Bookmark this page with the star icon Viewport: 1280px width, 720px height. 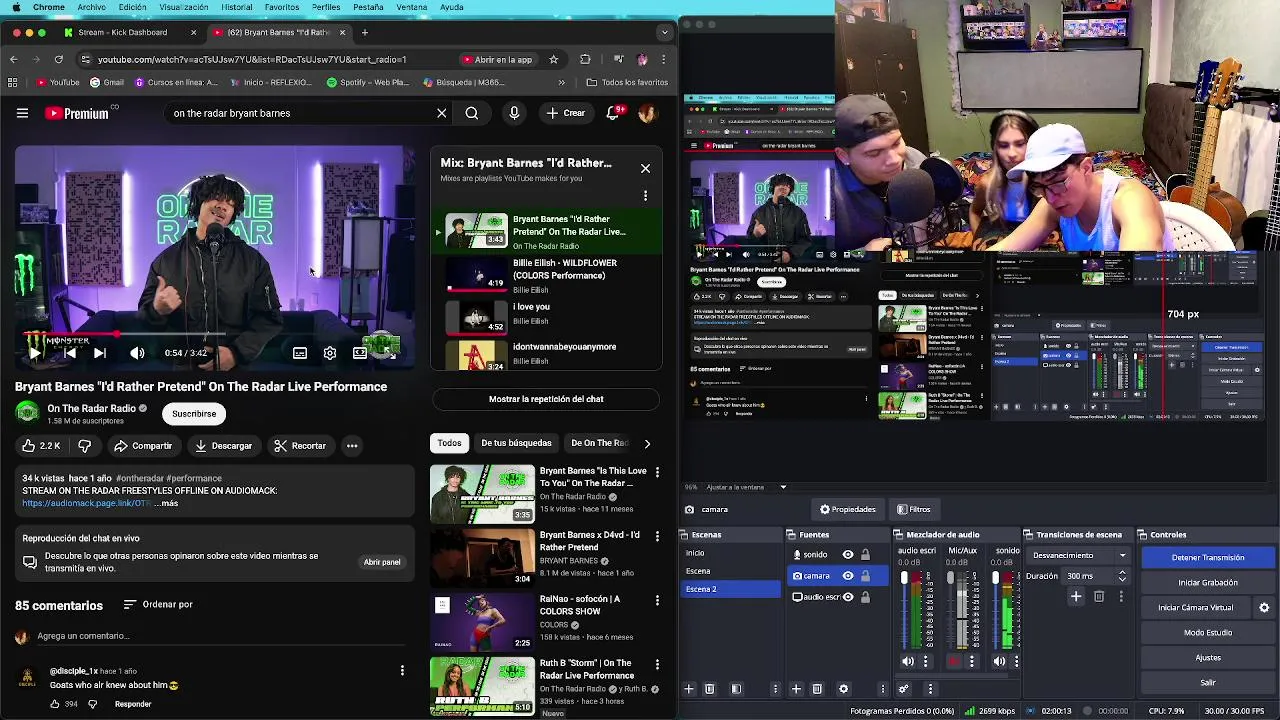tap(553, 59)
